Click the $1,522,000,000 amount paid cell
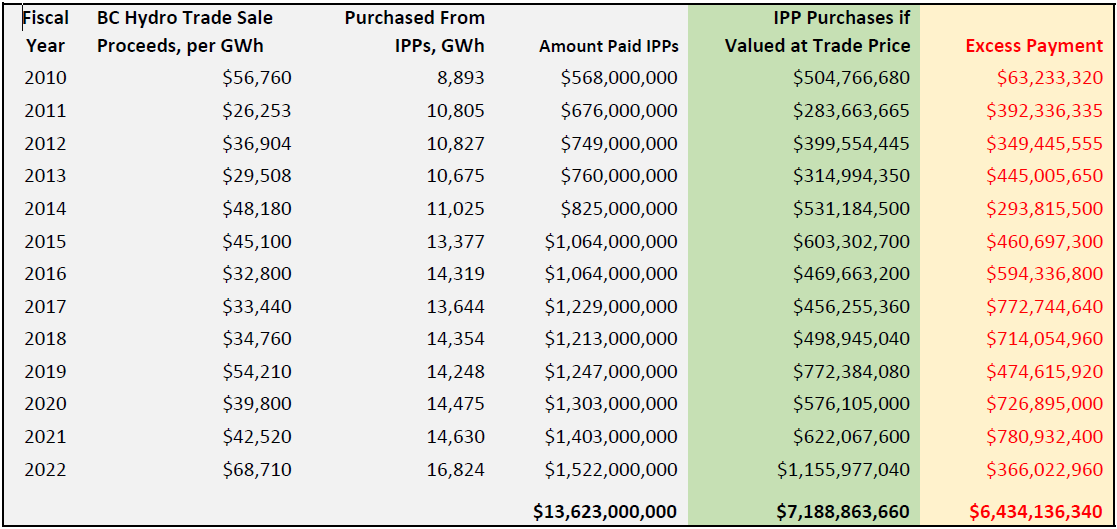Screen dimensions: 1117x529 [x=611, y=469]
